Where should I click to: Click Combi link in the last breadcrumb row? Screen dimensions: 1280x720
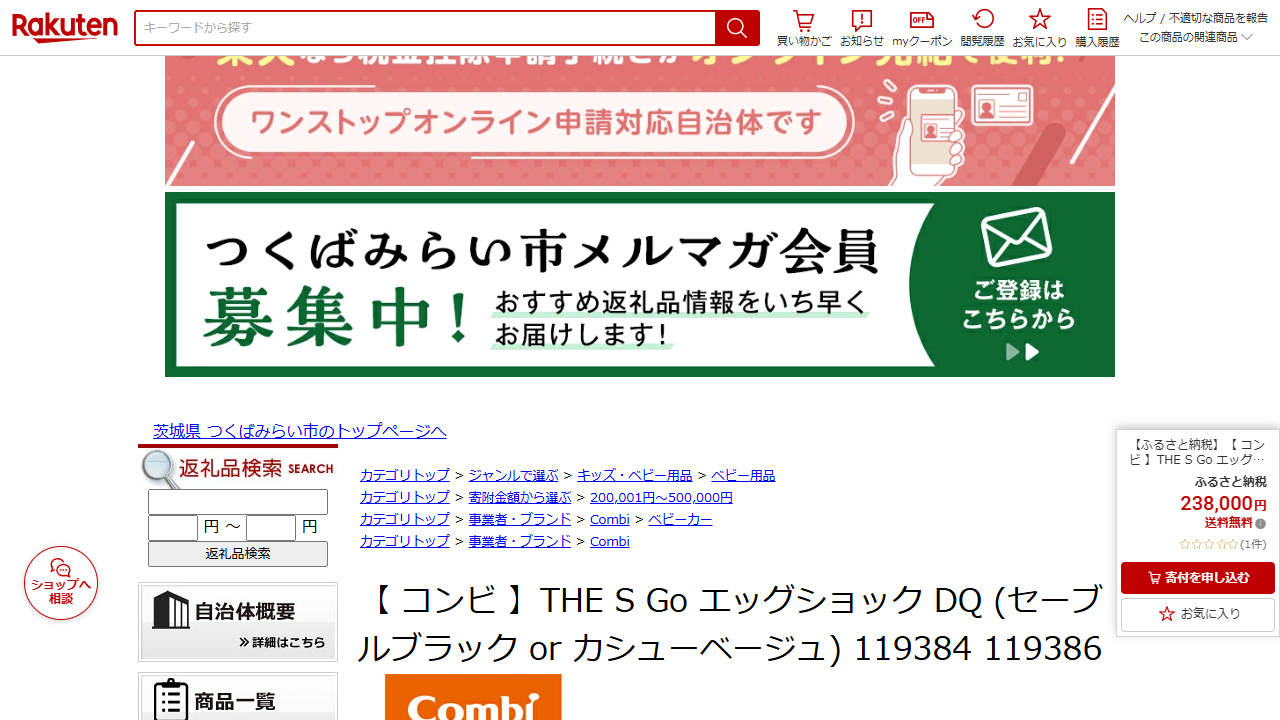tap(610, 541)
